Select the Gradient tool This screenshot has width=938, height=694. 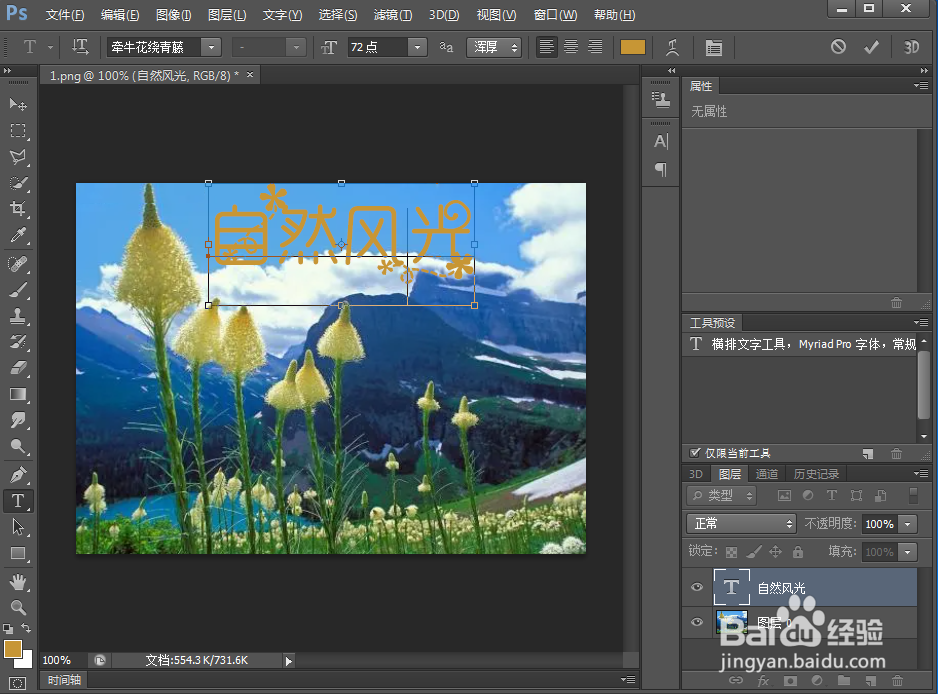pos(18,394)
